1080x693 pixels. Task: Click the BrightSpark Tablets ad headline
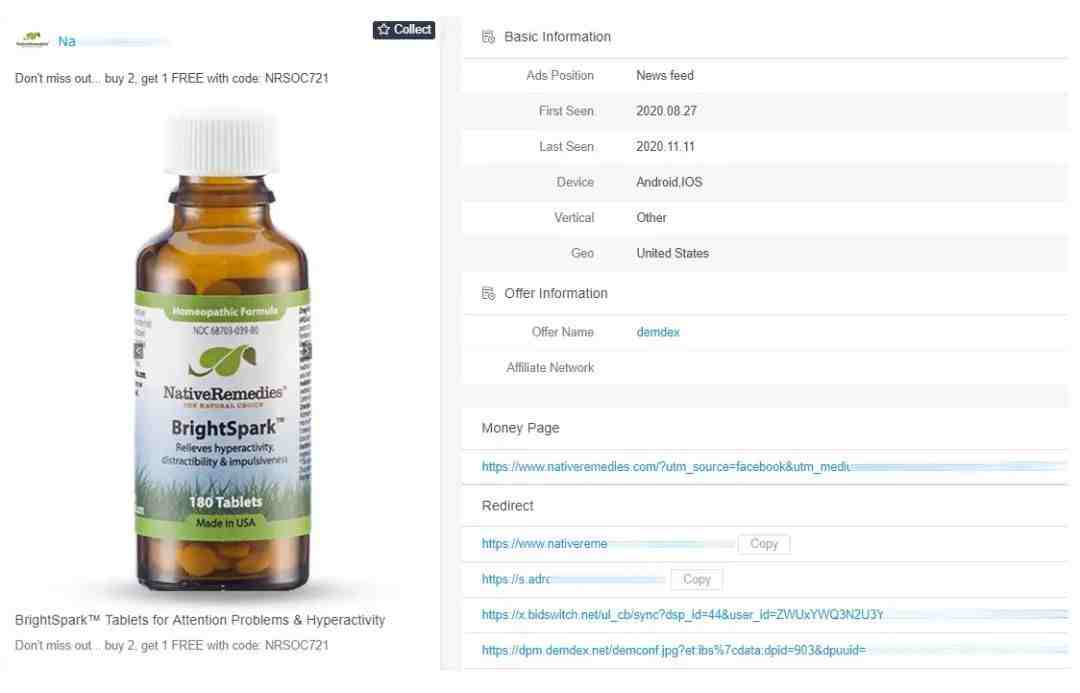(x=200, y=621)
